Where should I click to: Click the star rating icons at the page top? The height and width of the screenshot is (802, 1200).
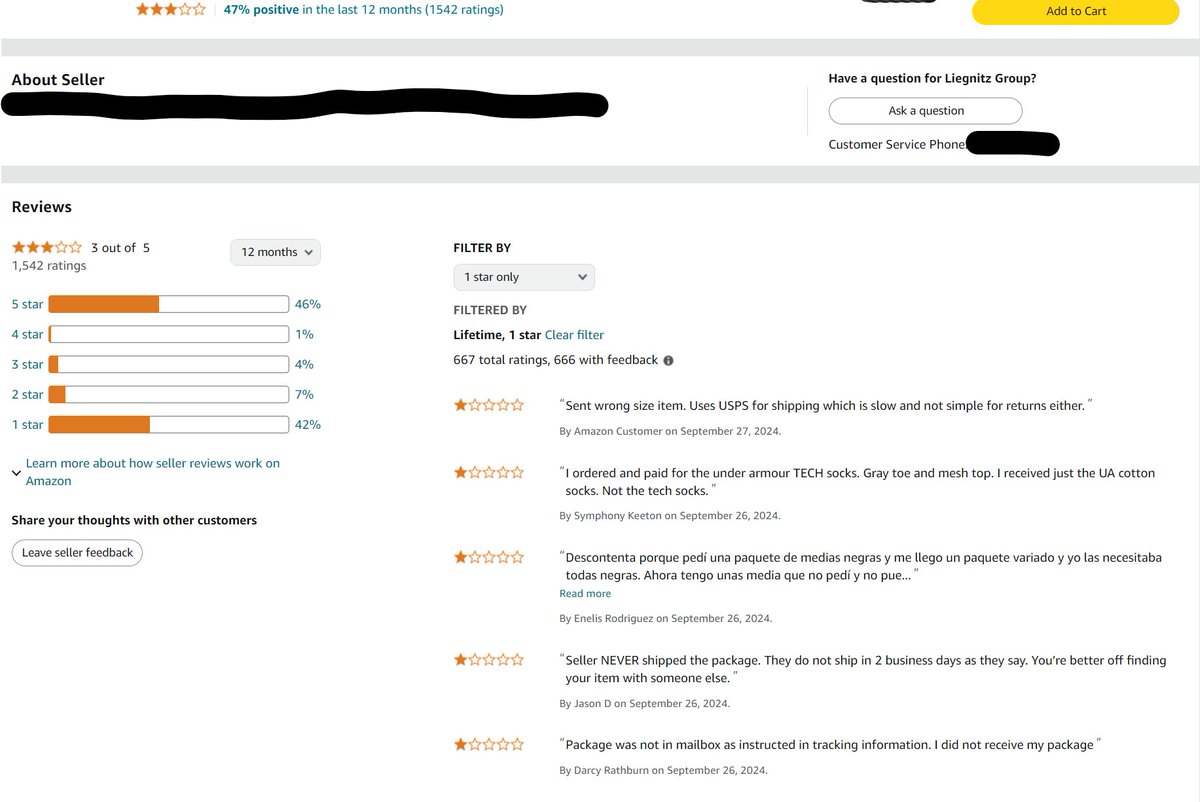point(171,10)
